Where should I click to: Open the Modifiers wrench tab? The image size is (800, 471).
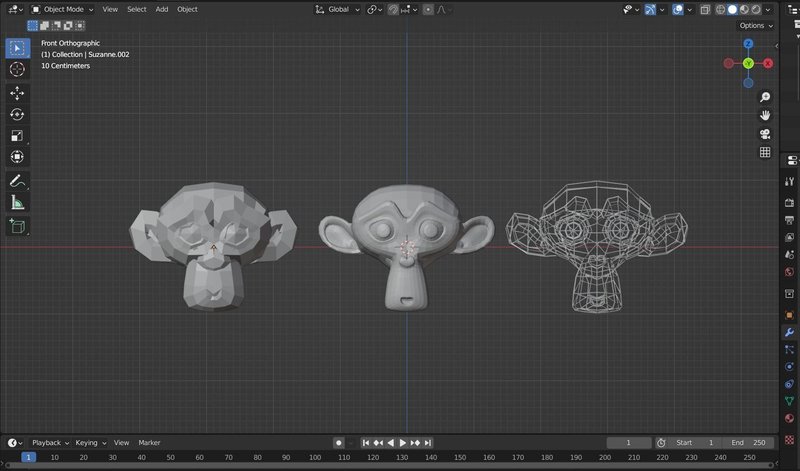789,332
